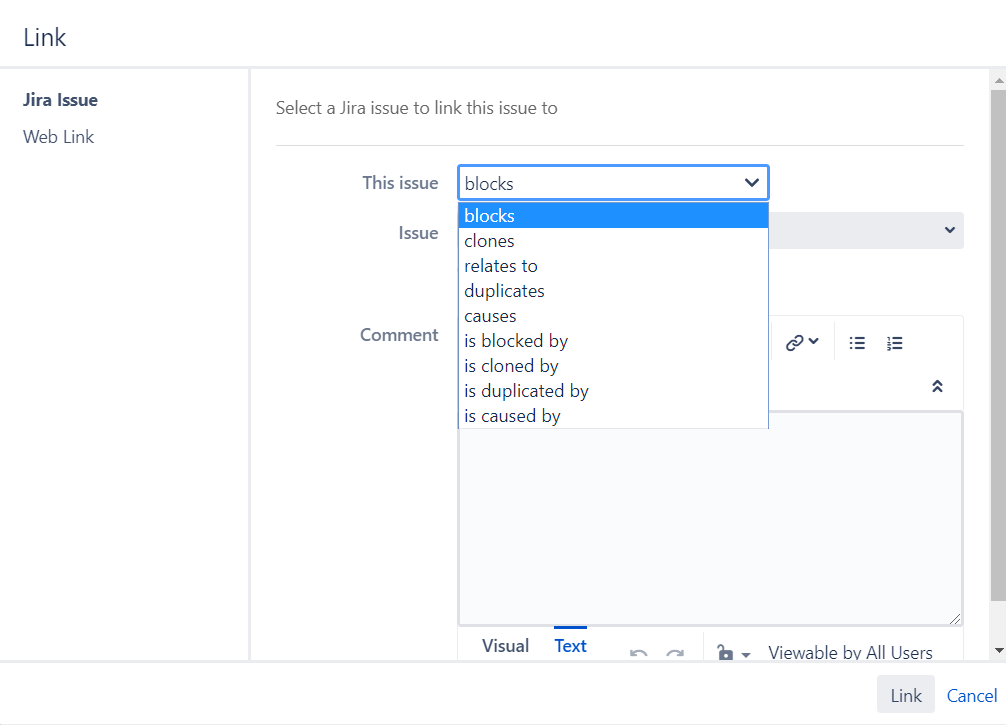Select Web Link in the sidebar
The image size is (1006, 725).
click(58, 136)
